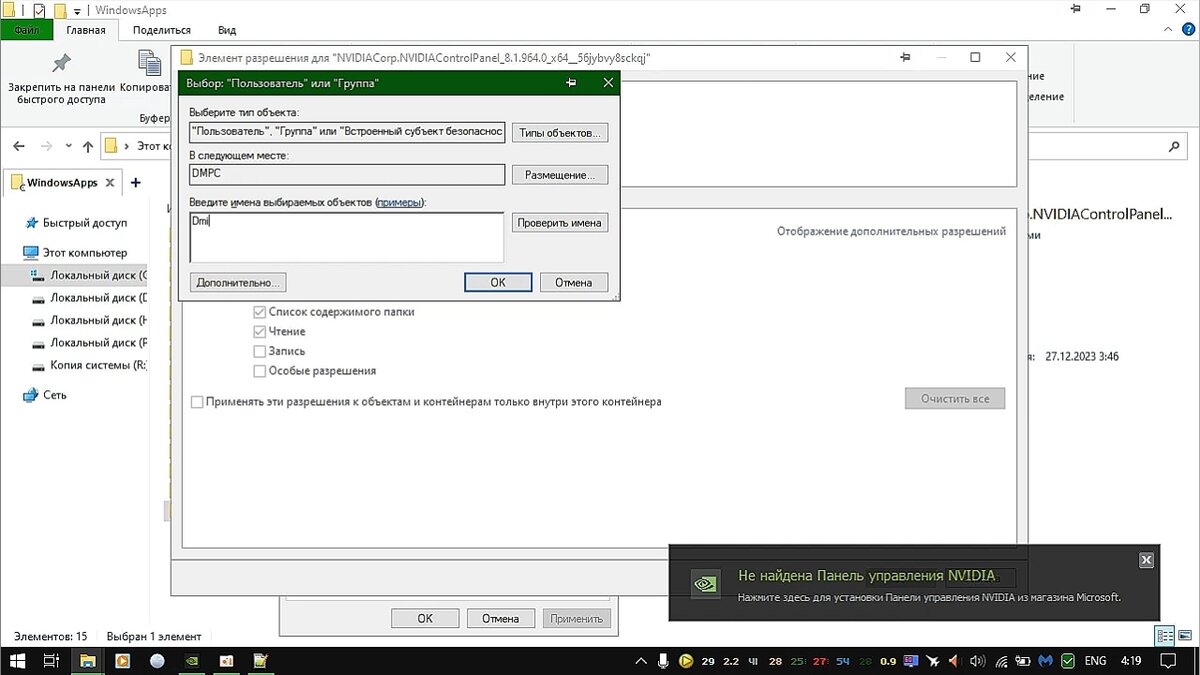
Task: Click the object type field
Action: point(347,133)
